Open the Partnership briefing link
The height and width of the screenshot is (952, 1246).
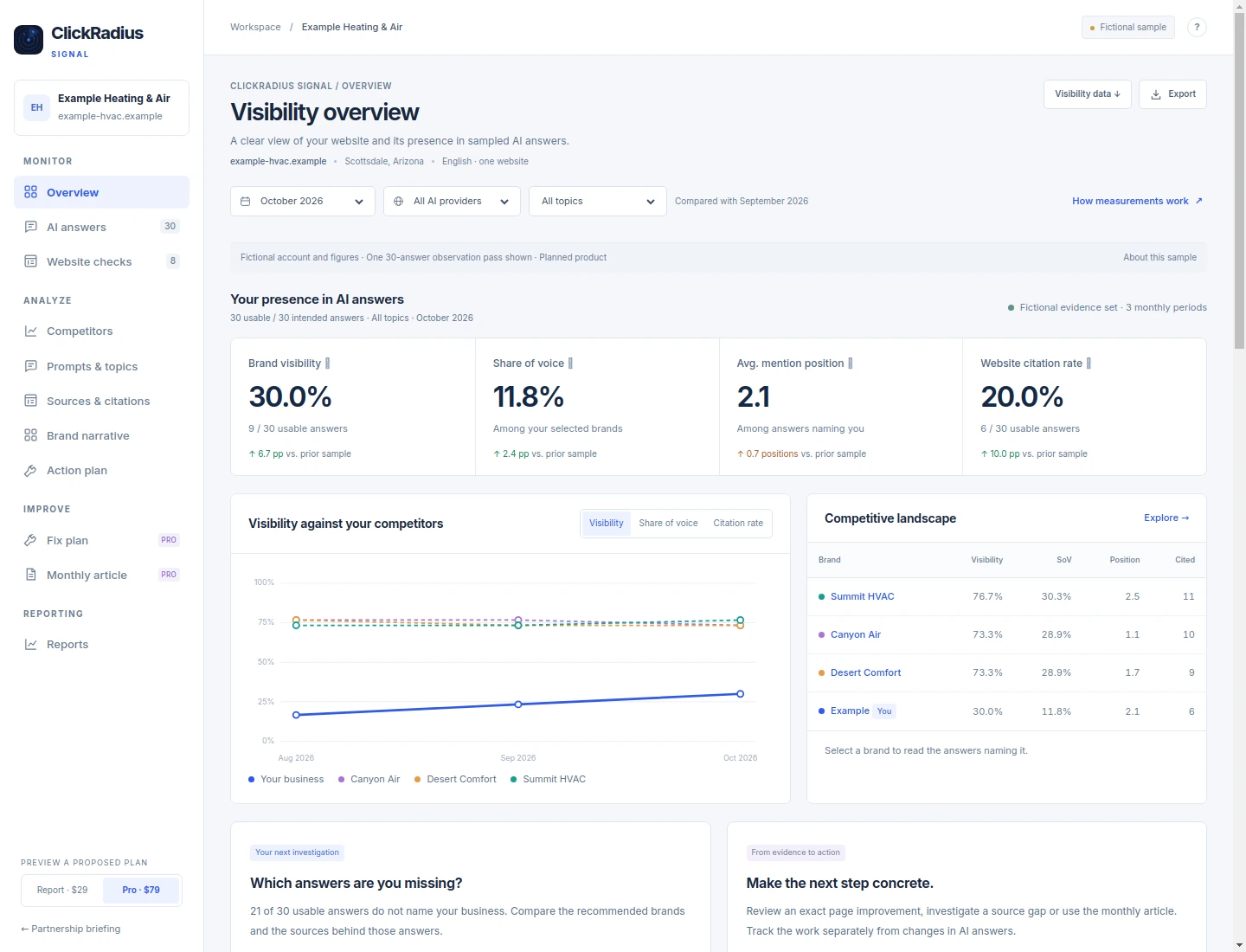[x=71, y=929]
